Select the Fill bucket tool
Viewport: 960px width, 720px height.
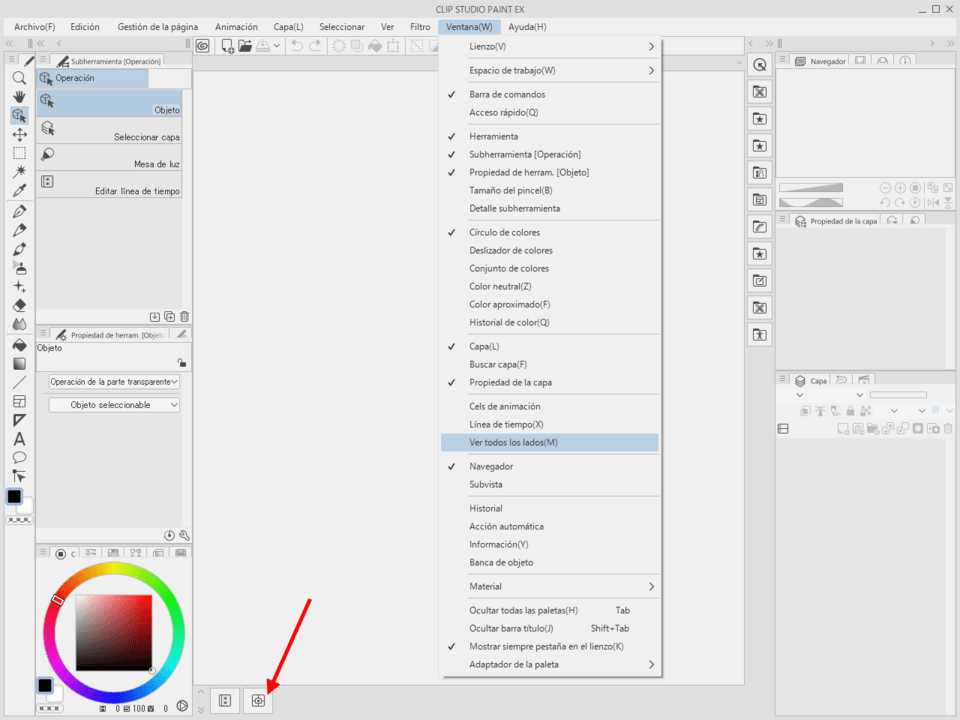coord(19,345)
